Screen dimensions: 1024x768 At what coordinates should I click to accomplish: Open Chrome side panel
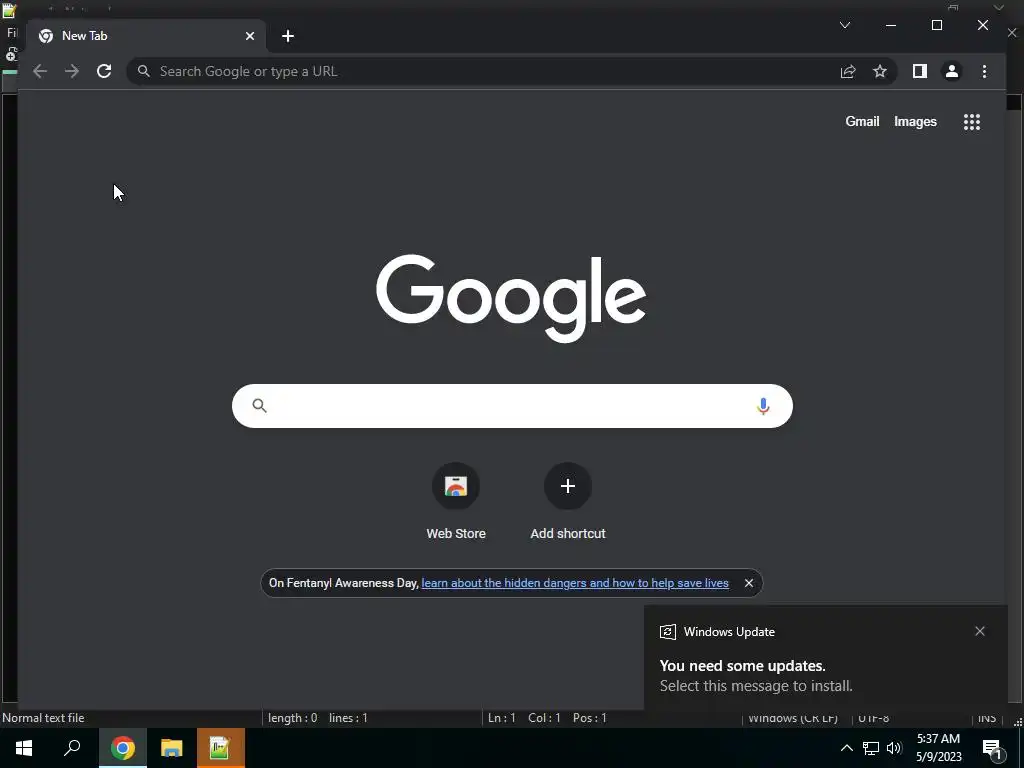pos(920,71)
